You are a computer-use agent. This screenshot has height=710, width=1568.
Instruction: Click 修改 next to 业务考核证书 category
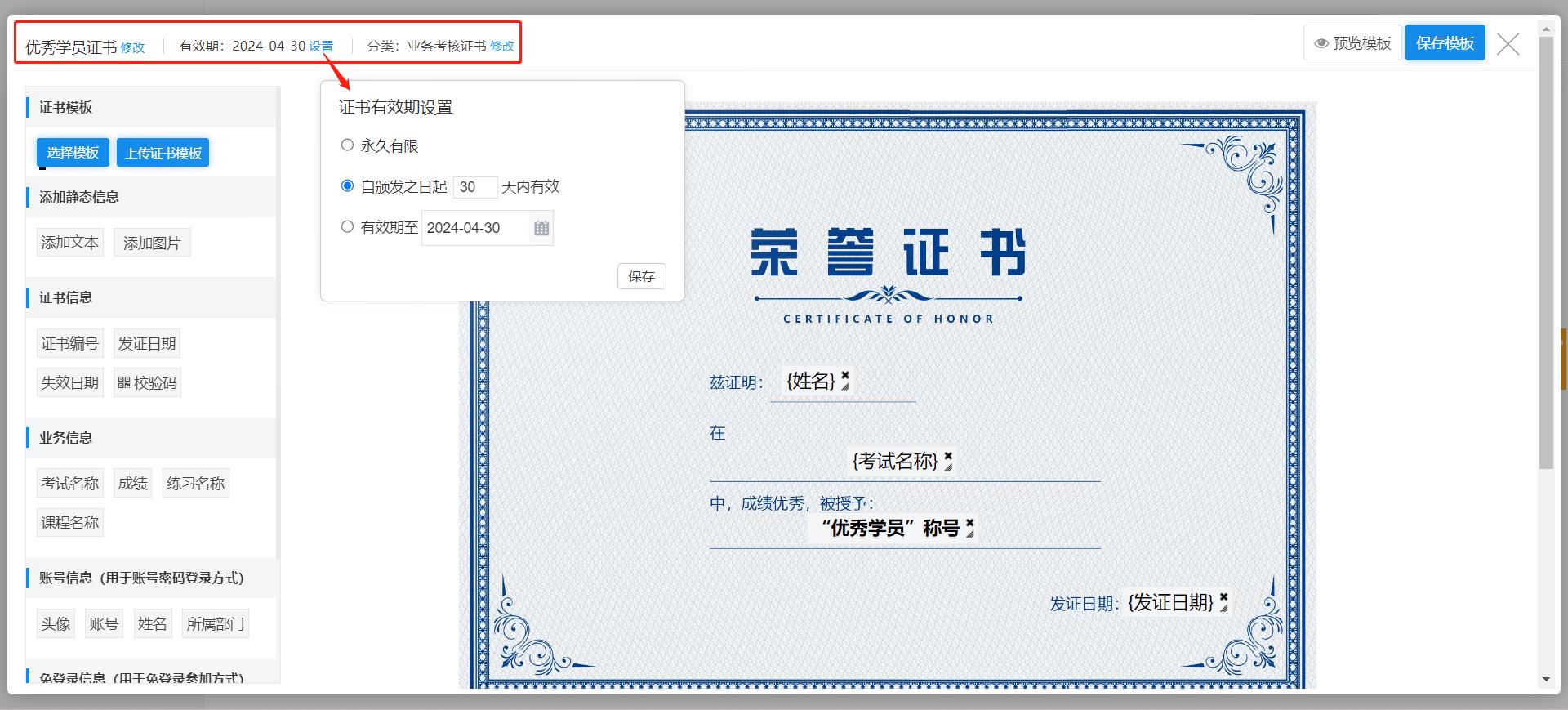click(x=502, y=47)
